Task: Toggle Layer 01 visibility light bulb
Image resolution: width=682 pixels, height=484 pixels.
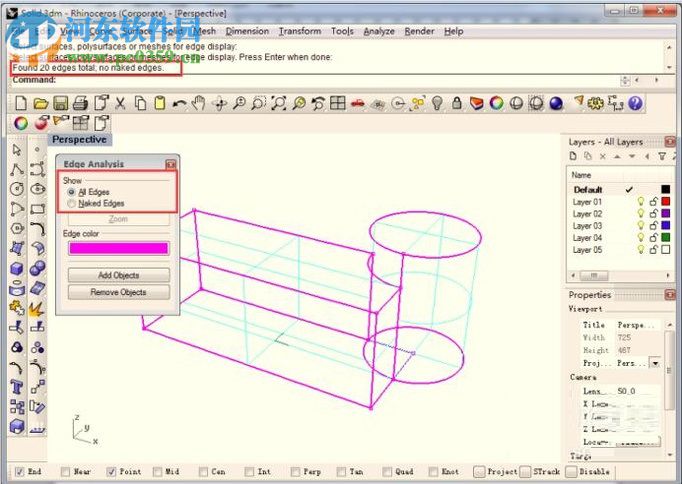Action: [x=641, y=201]
